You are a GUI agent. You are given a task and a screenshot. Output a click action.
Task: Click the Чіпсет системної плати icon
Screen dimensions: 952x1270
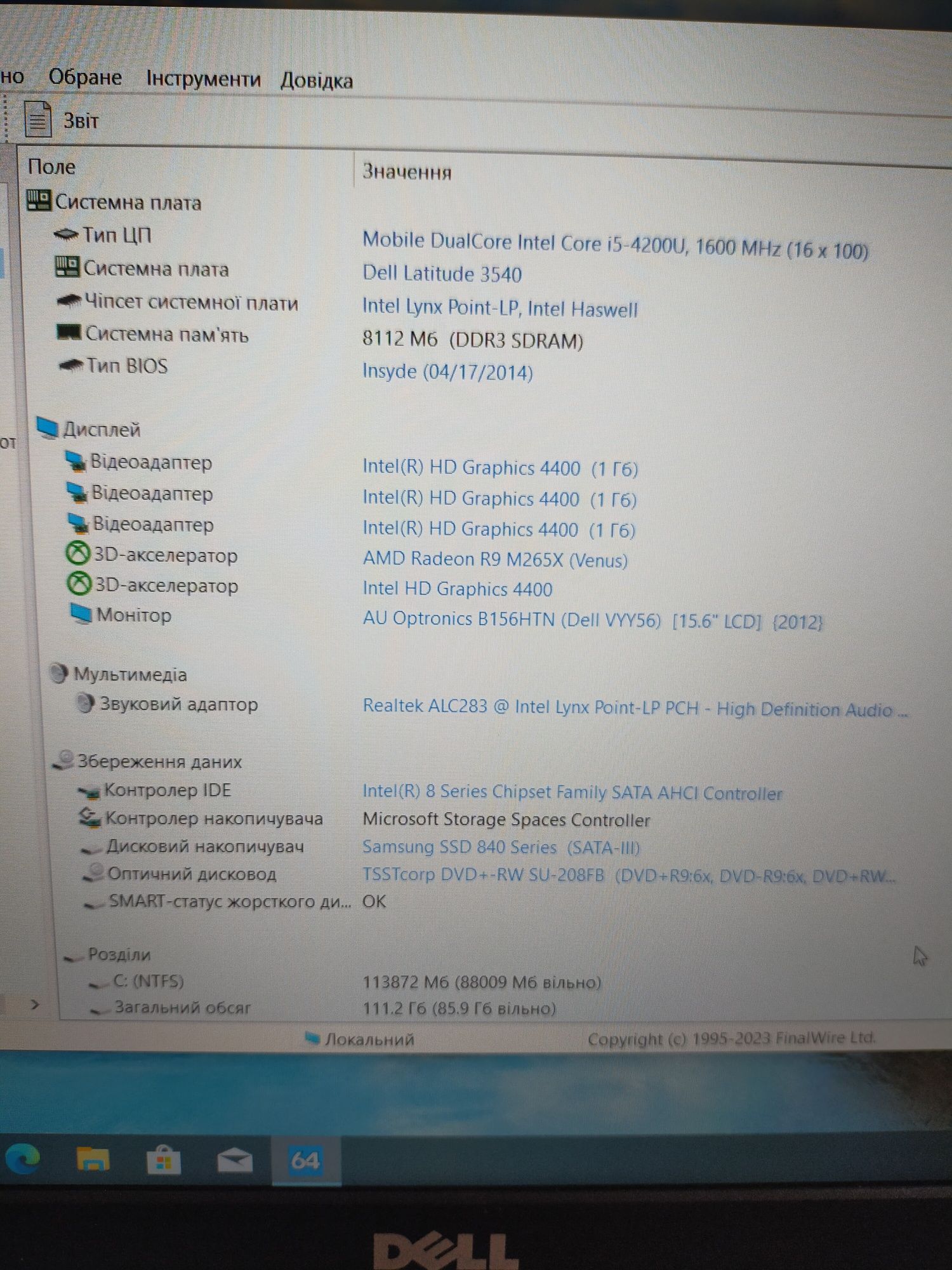point(69,300)
